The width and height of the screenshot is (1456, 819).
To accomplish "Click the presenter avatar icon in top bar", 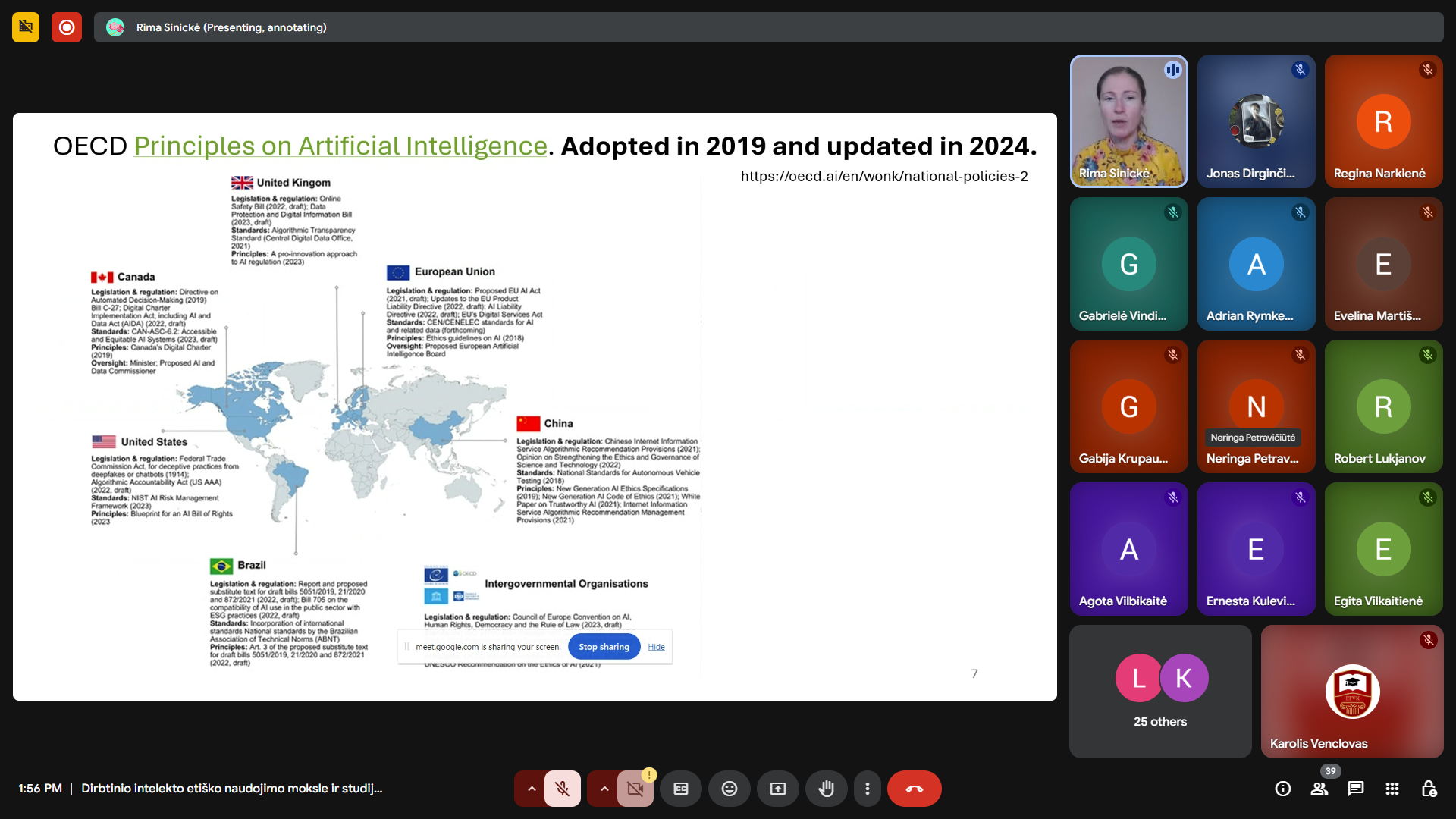I will (x=115, y=27).
